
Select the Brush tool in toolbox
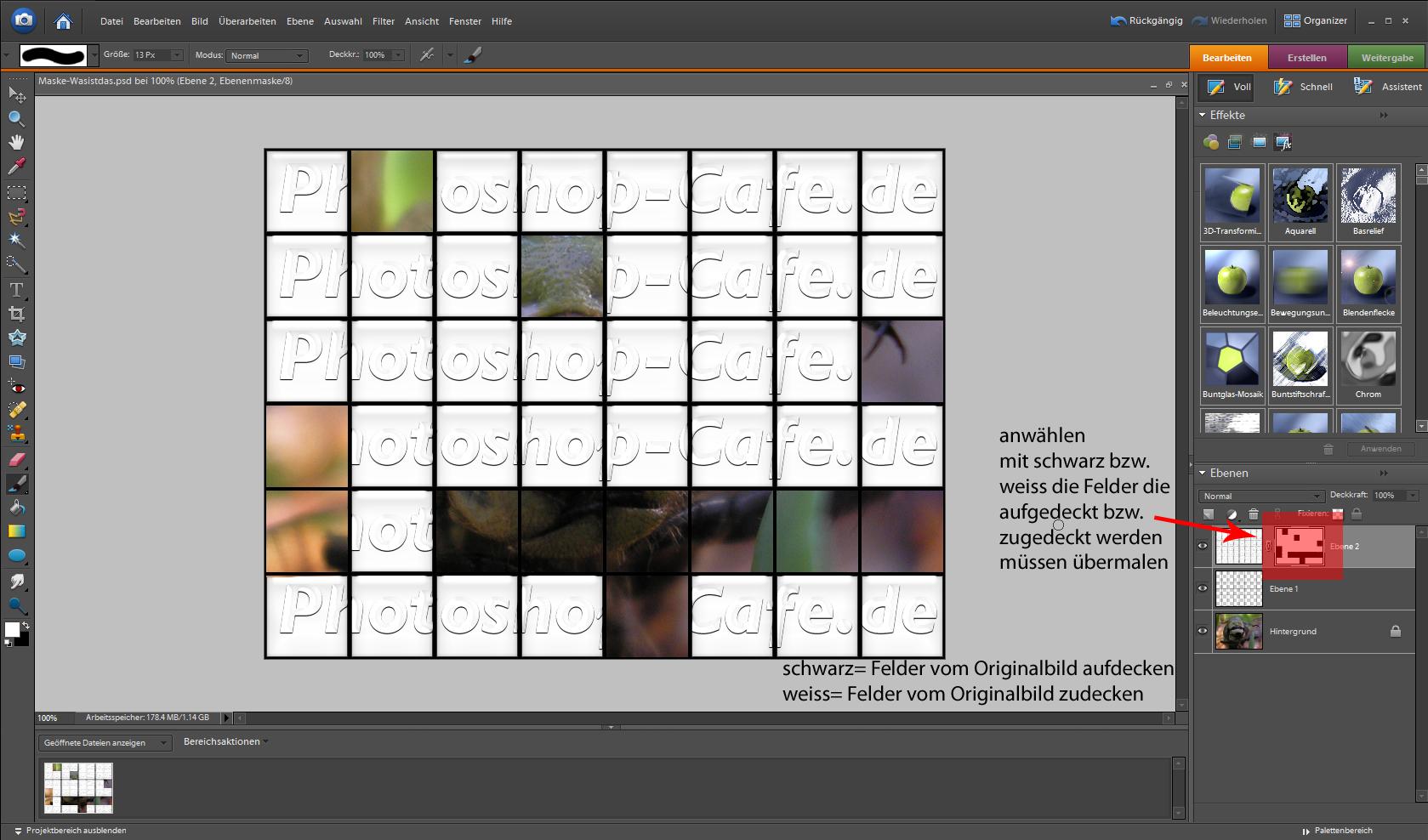click(16, 484)
